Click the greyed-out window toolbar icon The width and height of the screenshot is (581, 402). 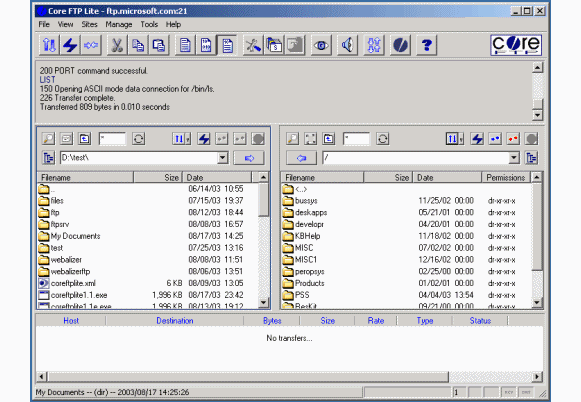click(x=295, y=45)
